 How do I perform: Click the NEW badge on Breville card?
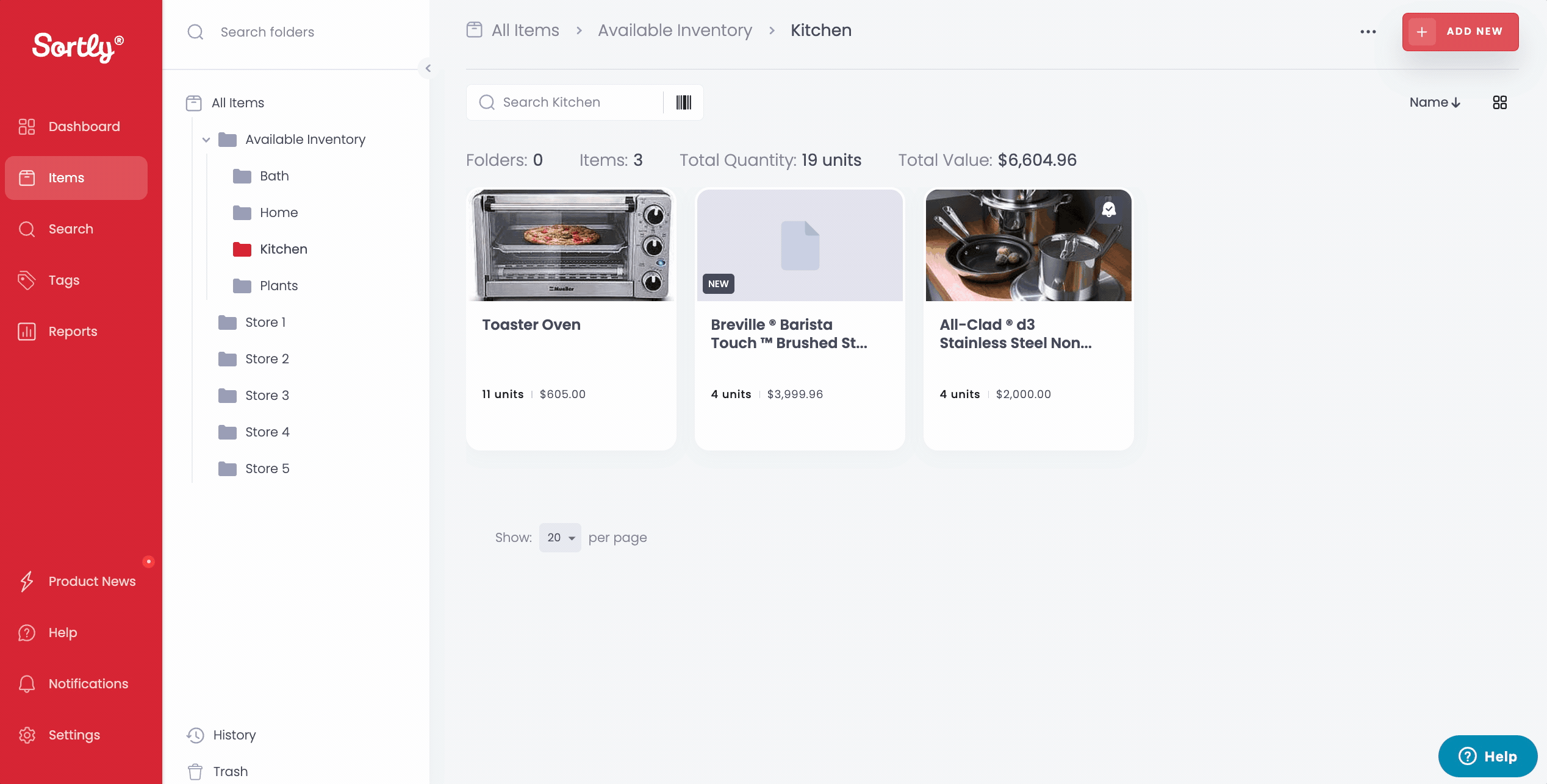[x=719, y=284]
